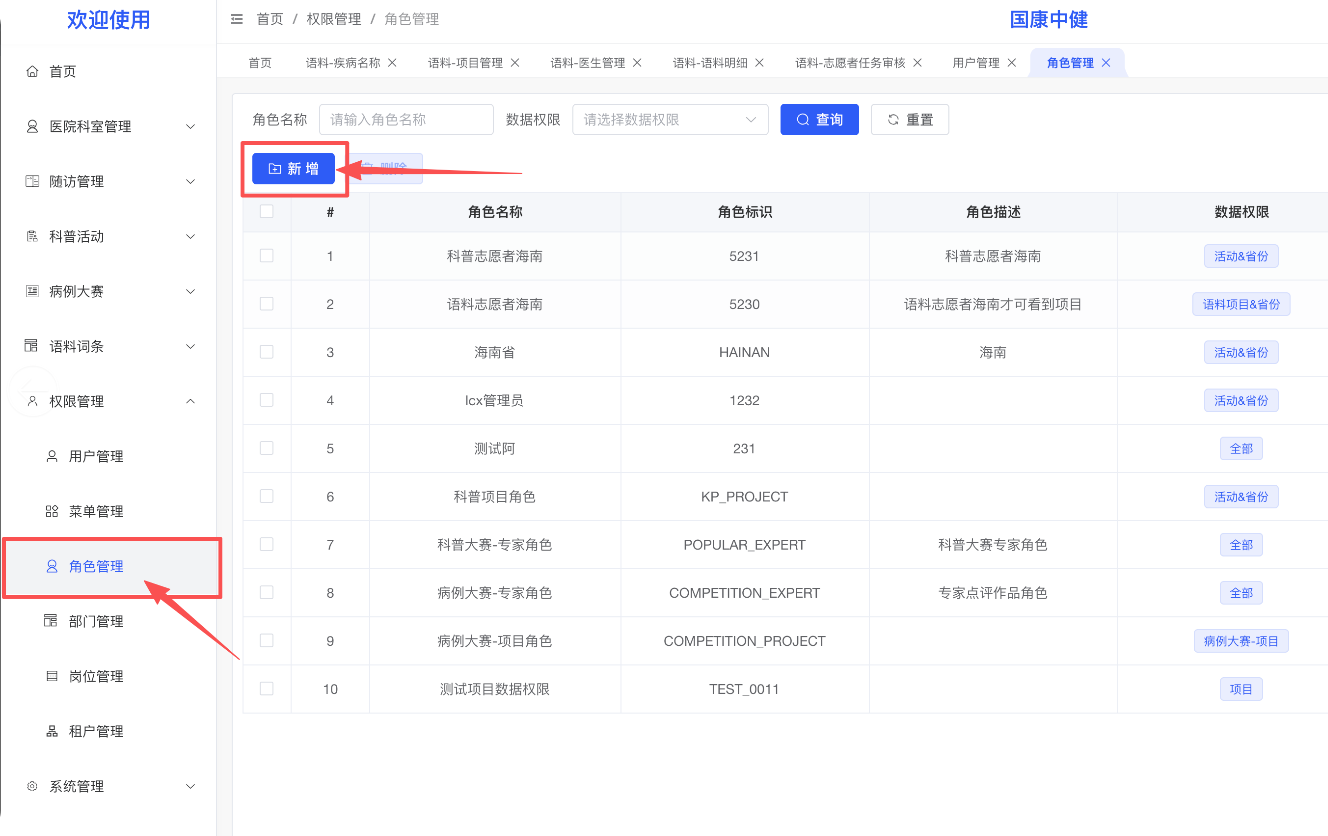Click the KP_PROJECT identifier cell
Image resolution: width=1328 pixels, height=836 pixels.
745,497
